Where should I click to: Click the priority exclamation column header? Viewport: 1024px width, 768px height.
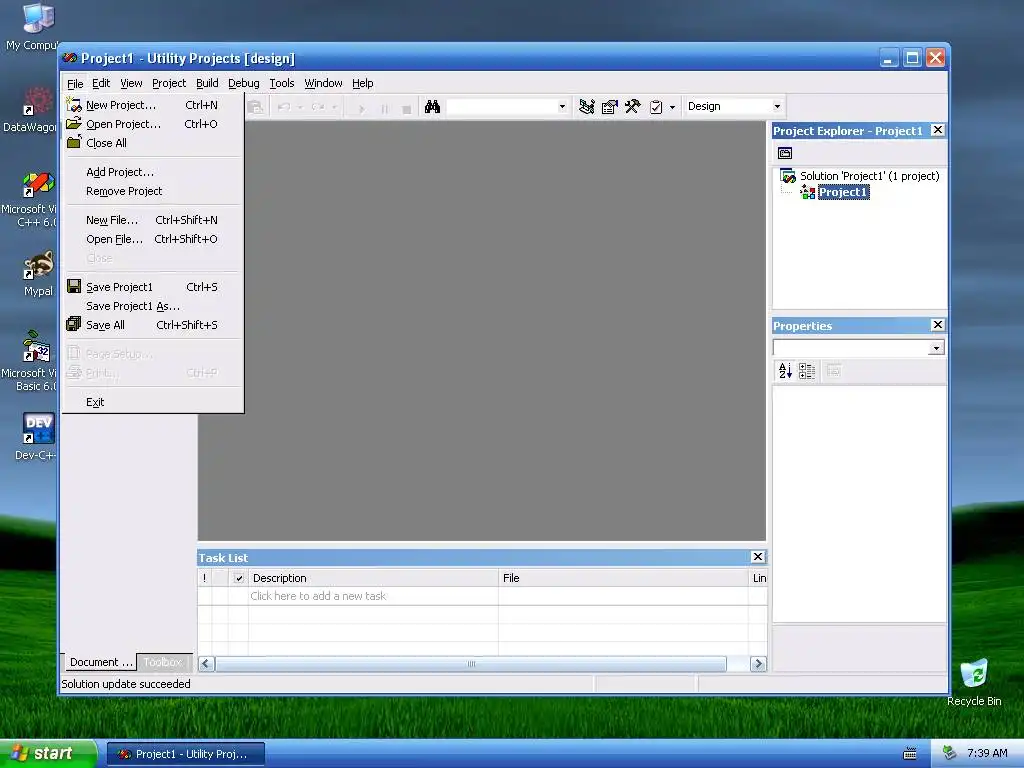pyautogui.click(x=204, y=578)
